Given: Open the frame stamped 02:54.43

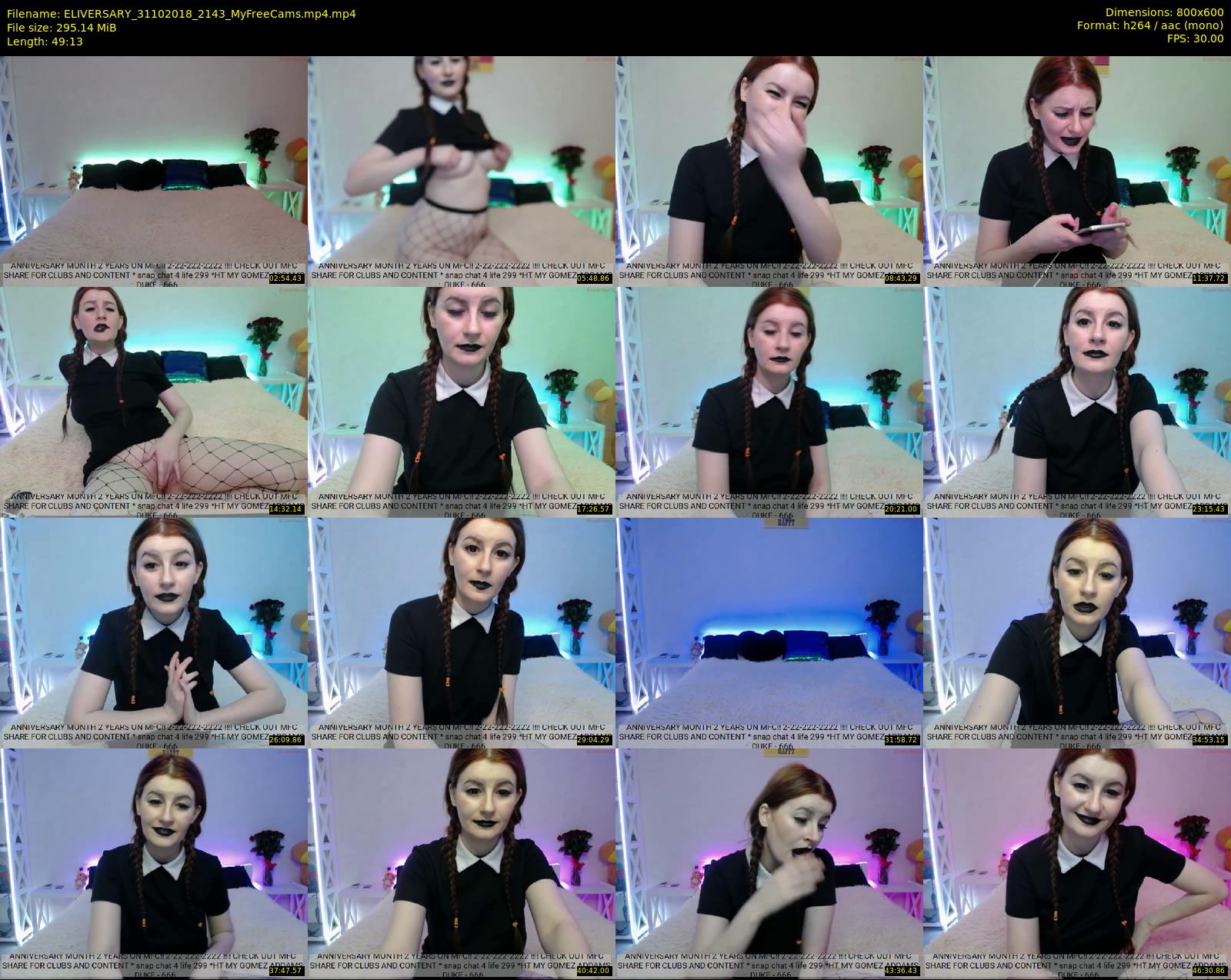Looking at the screenshot, I should tap(153, 171).
